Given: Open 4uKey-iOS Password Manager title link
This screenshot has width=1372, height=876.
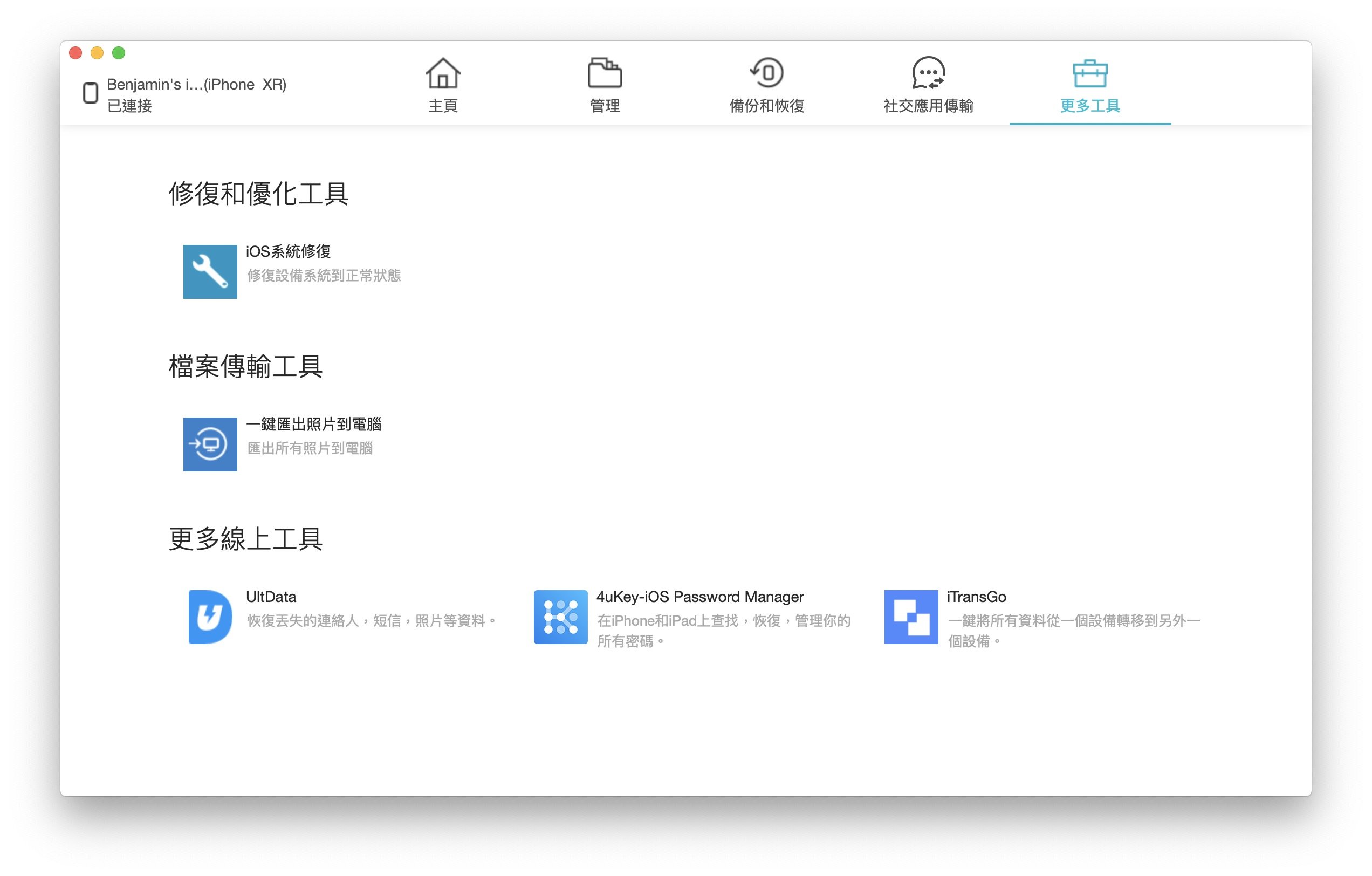Looking at the screenshot, I should pyautogui.click(x=699, y=597).
